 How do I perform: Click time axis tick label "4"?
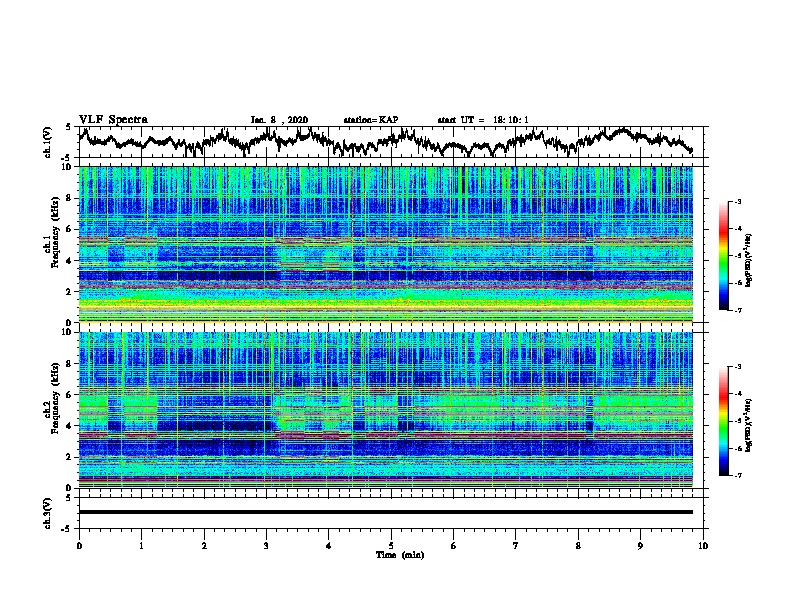(329, 546)
